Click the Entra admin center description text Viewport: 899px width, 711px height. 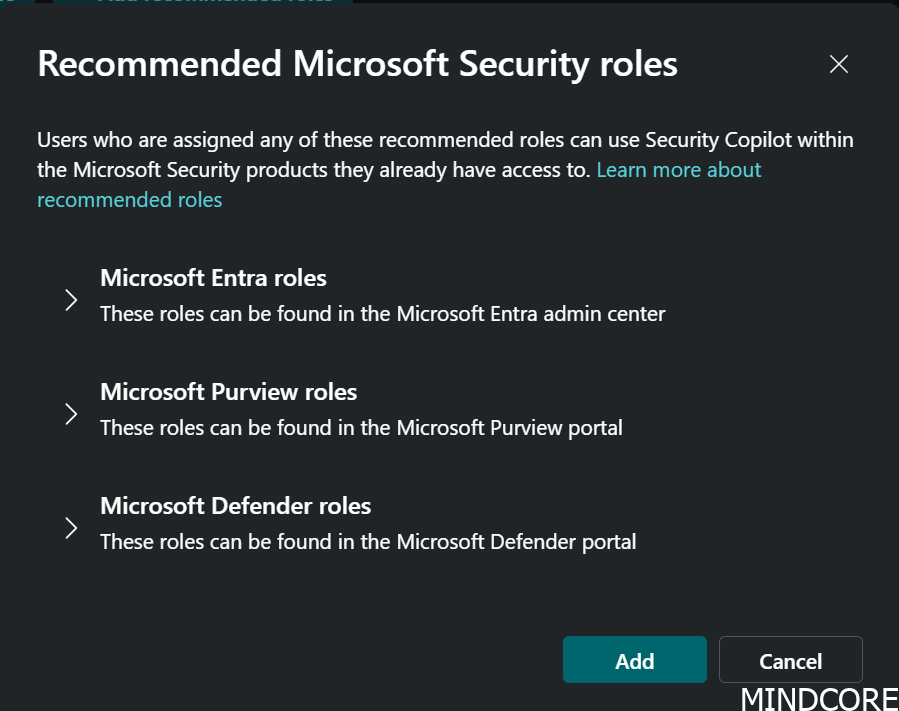pyautogui.click(x=382, y=314)
